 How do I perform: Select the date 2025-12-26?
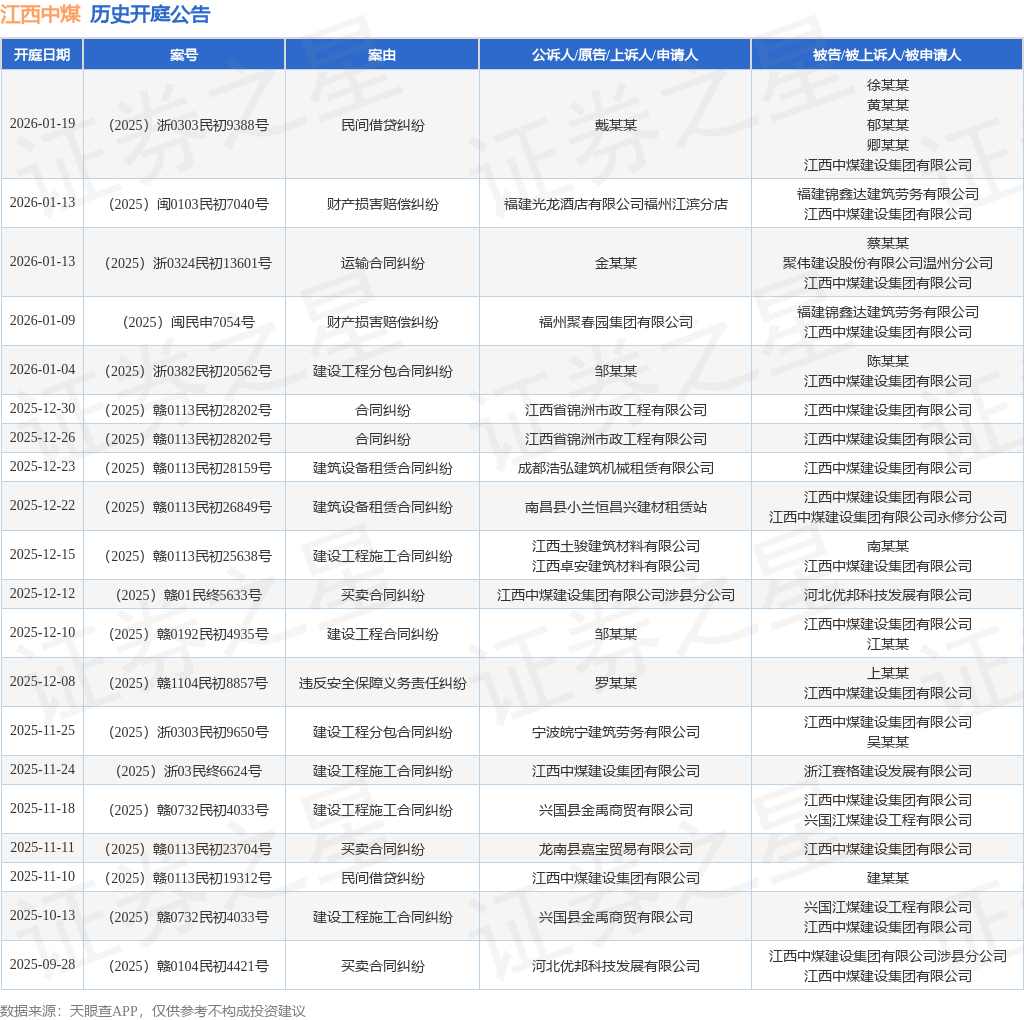pyautogui.click(x=42, y=437)
